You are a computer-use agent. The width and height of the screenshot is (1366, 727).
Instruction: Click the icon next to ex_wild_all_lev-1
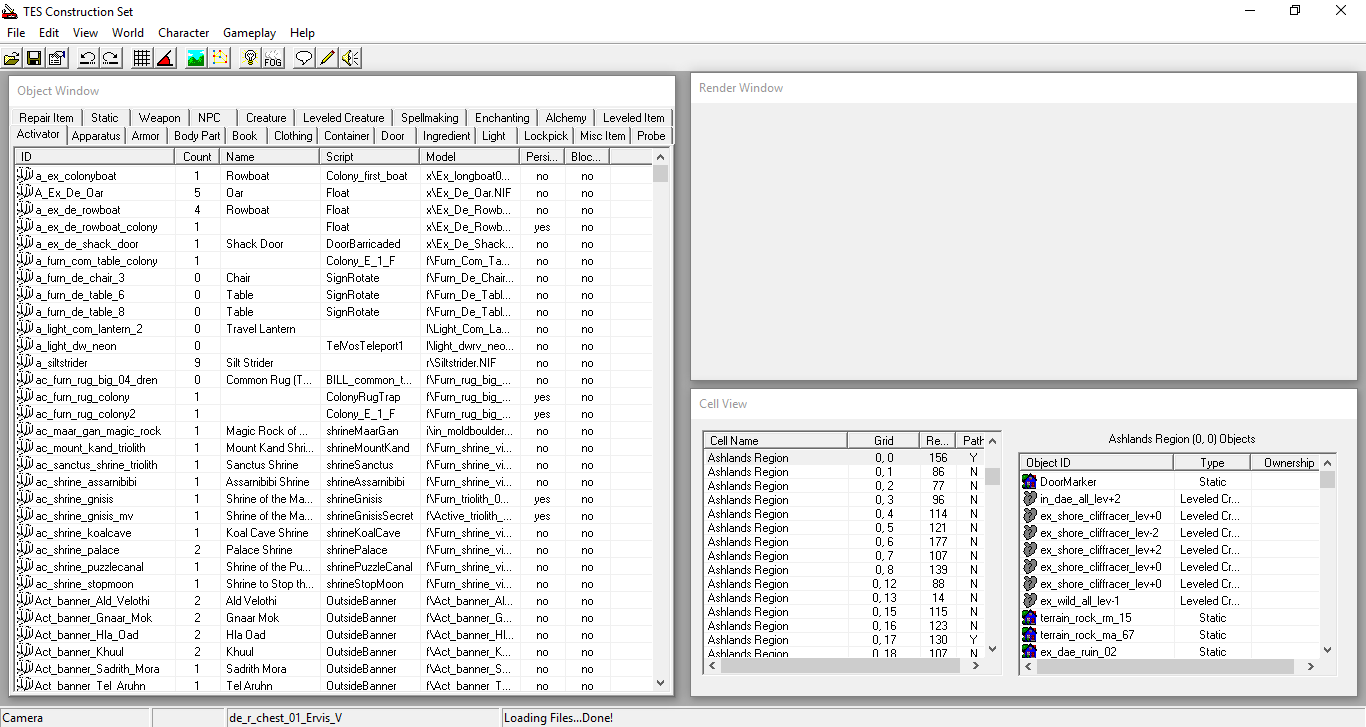[x=1030, y=601]
